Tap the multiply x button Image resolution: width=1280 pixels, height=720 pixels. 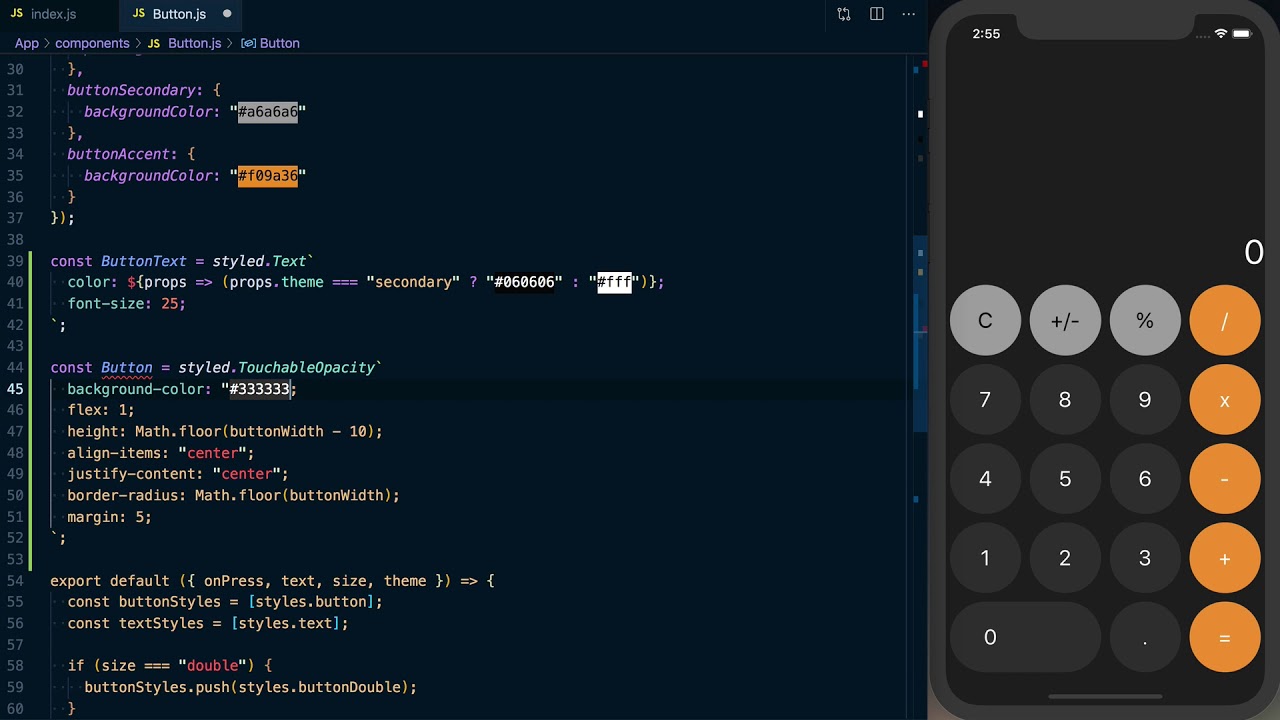[x=1225, y=400]
